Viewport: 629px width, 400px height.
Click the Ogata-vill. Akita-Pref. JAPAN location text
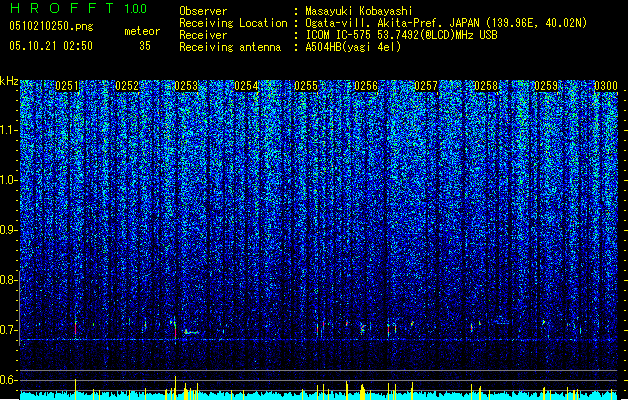[x=446, y=23]
